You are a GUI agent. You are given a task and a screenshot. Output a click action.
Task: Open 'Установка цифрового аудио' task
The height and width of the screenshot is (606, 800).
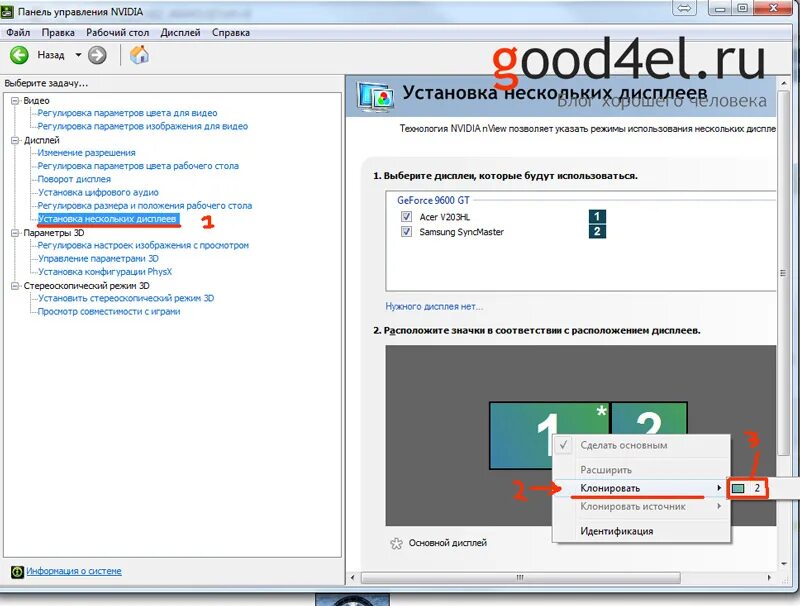tap(98, 192)
